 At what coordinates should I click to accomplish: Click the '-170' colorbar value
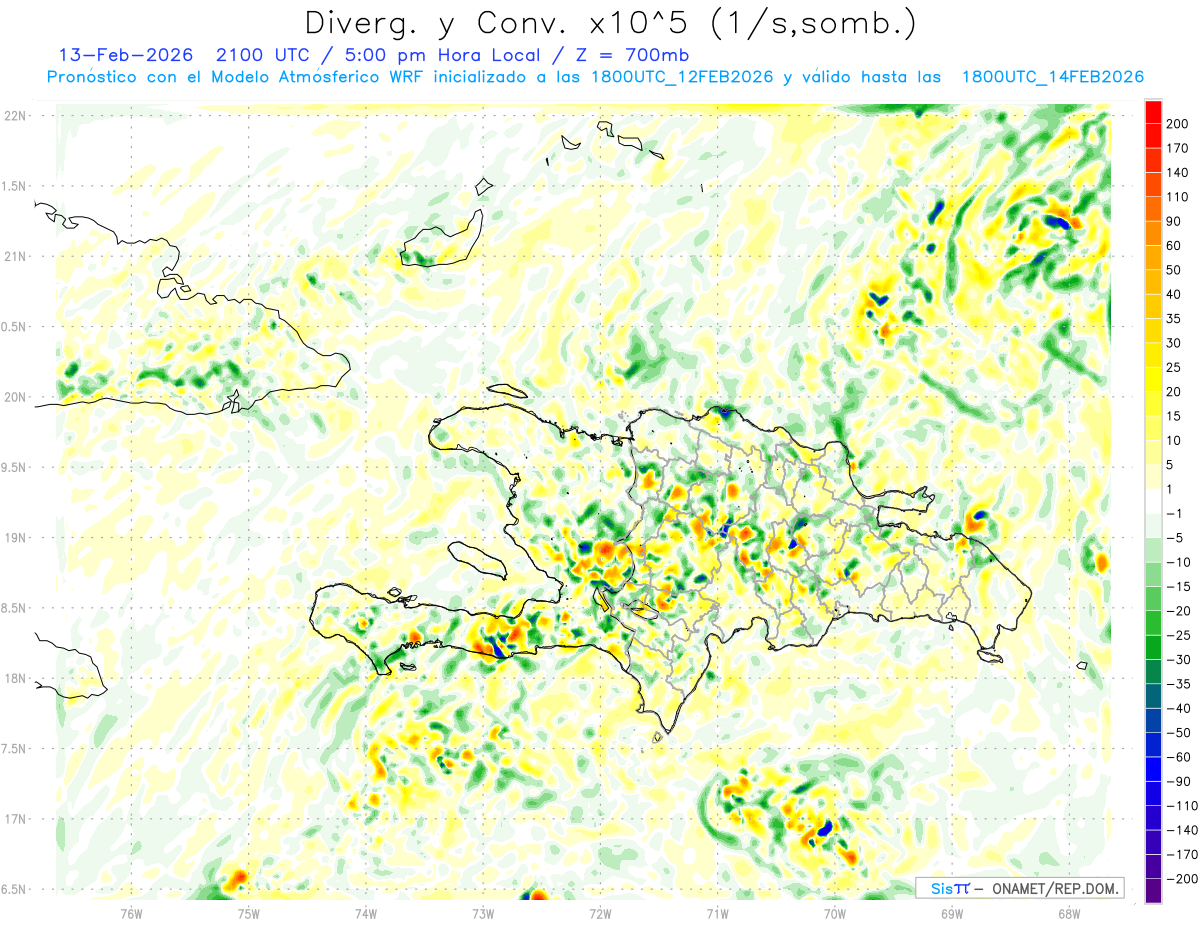1182,856
